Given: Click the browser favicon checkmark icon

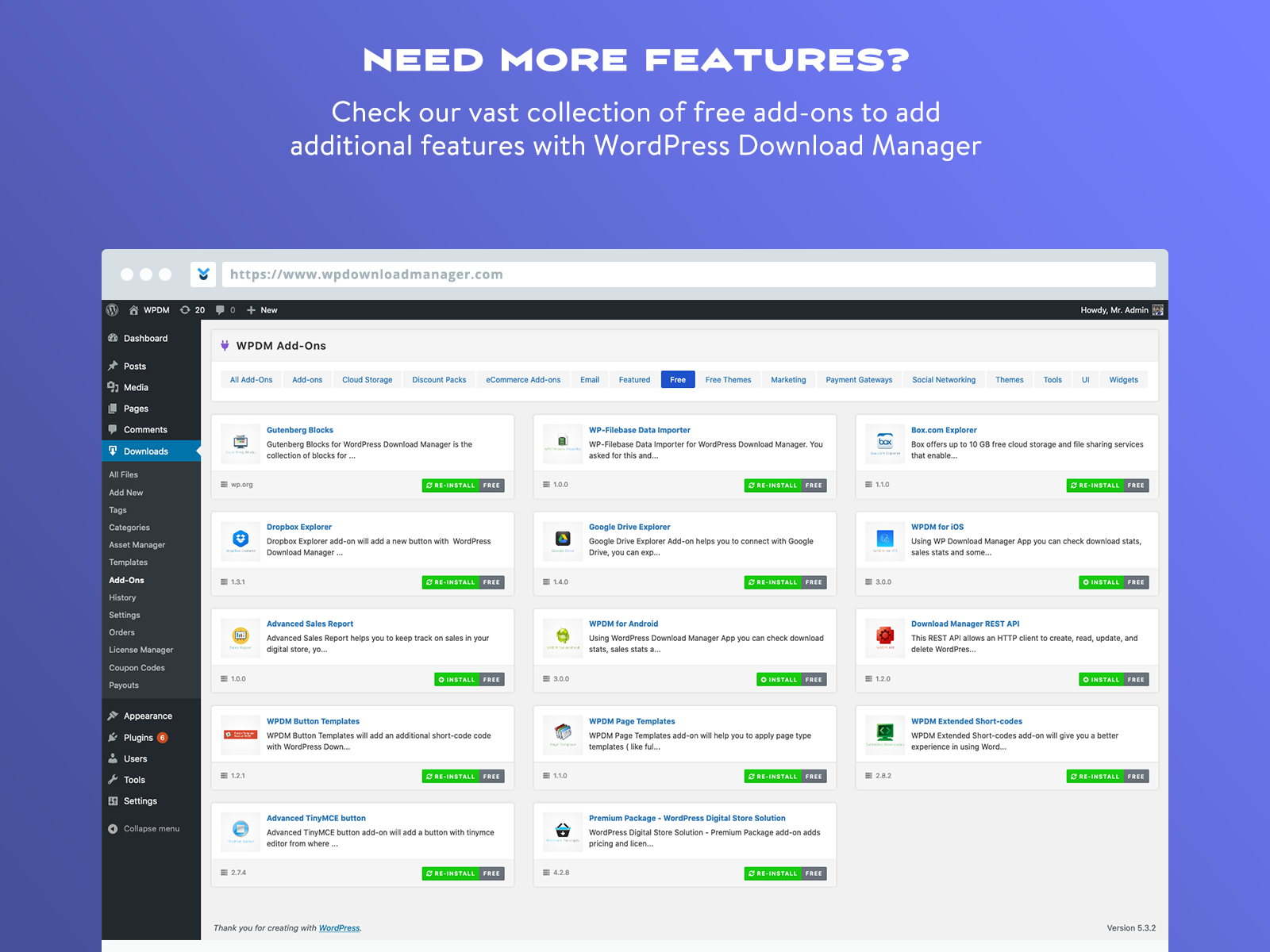Looking at the screenshot, I should [203, 274].
